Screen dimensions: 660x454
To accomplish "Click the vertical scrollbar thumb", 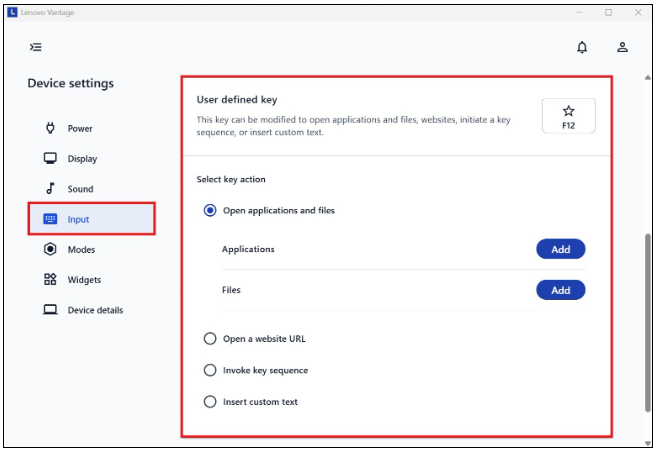I will [647, 322].
